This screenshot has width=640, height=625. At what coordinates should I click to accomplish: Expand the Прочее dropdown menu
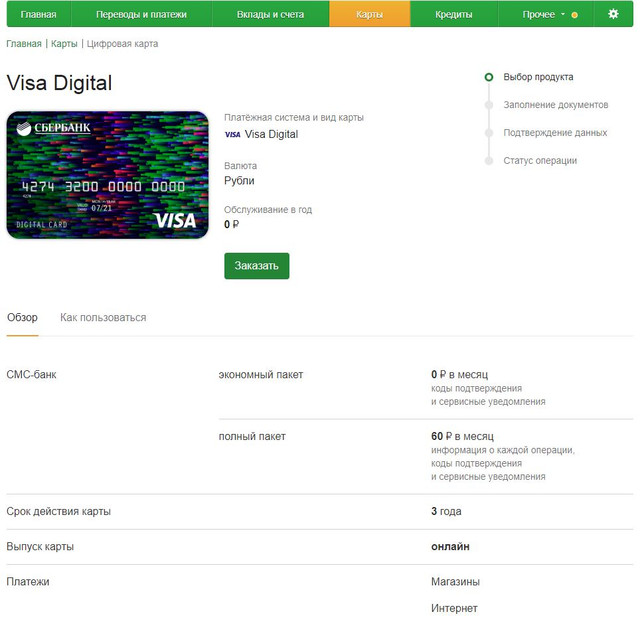[x=544, y=14]
